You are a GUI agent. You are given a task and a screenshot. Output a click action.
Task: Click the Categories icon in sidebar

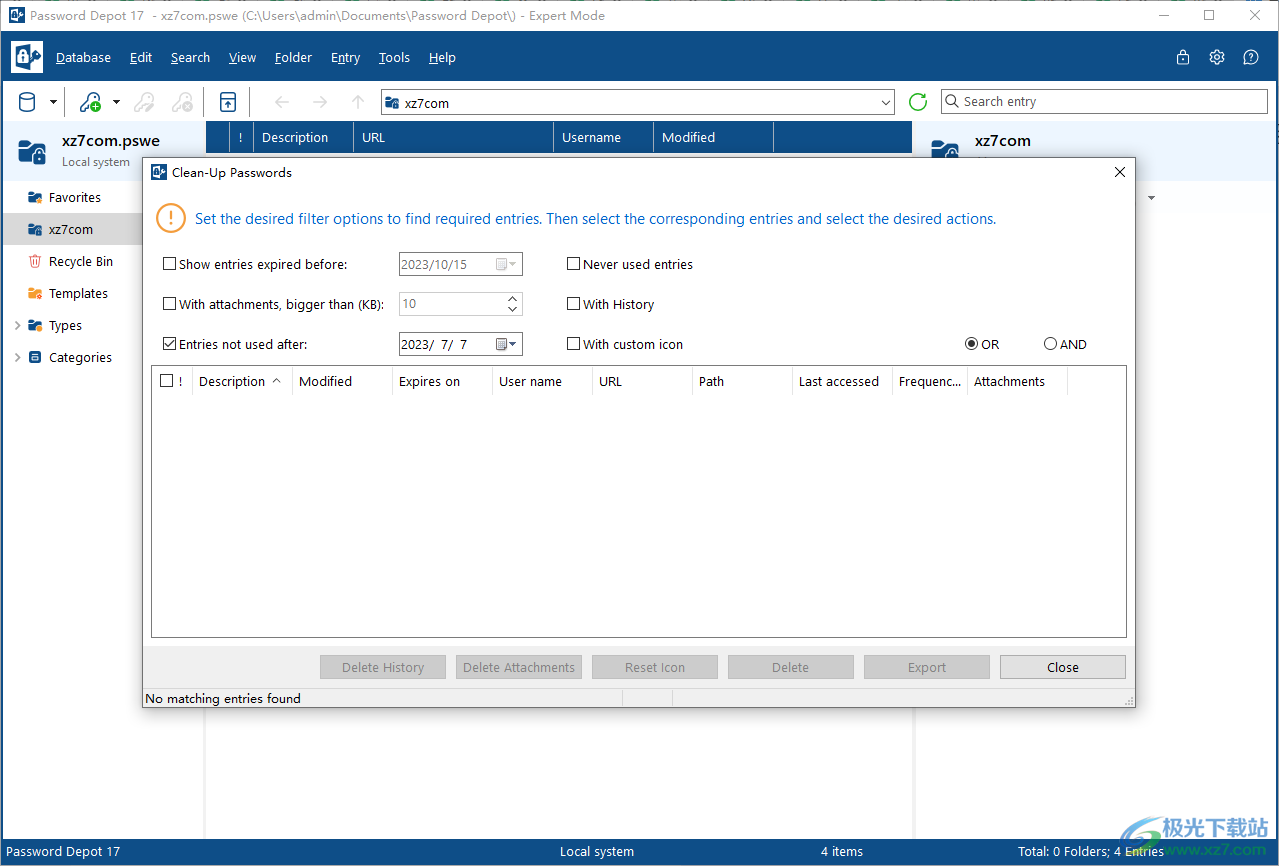tap(35, 357)
